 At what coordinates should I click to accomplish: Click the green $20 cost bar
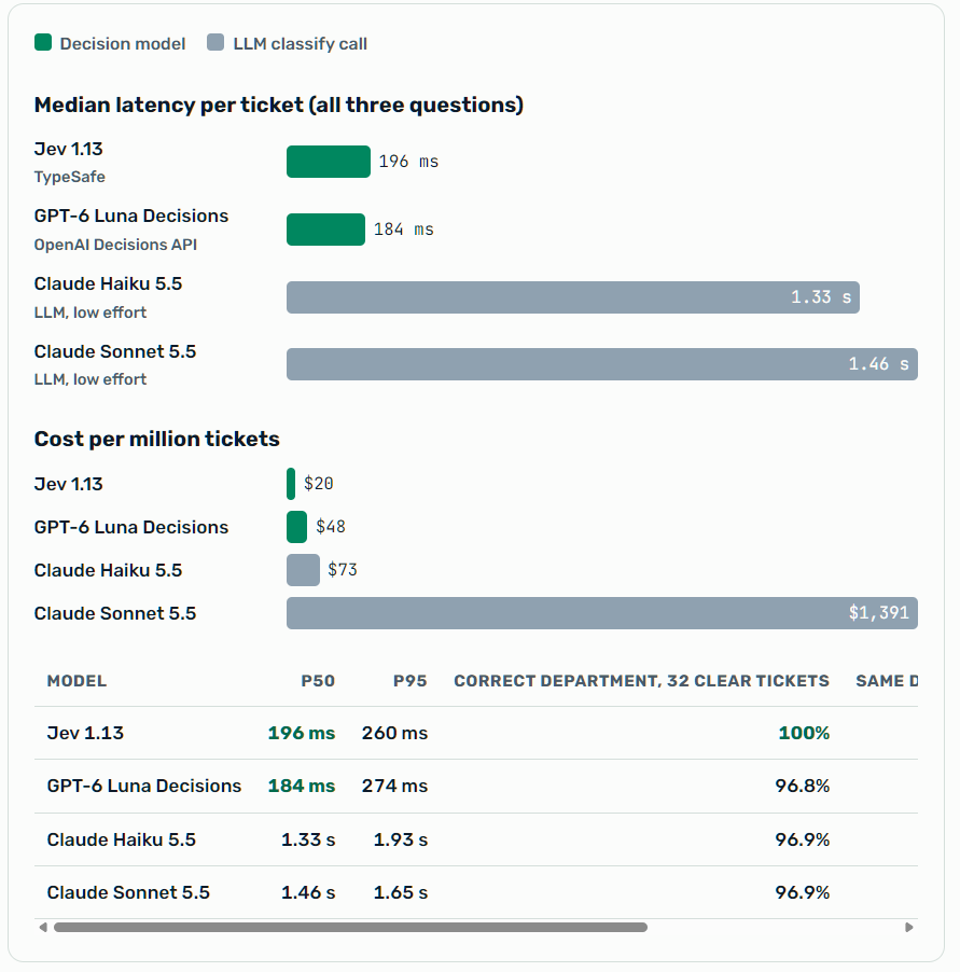[x=291, y=484]
